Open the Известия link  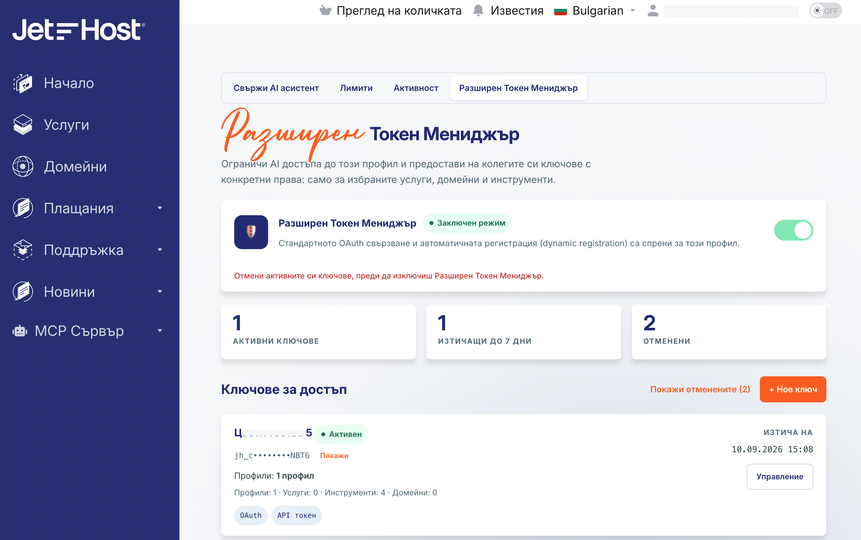coord(517,10)
